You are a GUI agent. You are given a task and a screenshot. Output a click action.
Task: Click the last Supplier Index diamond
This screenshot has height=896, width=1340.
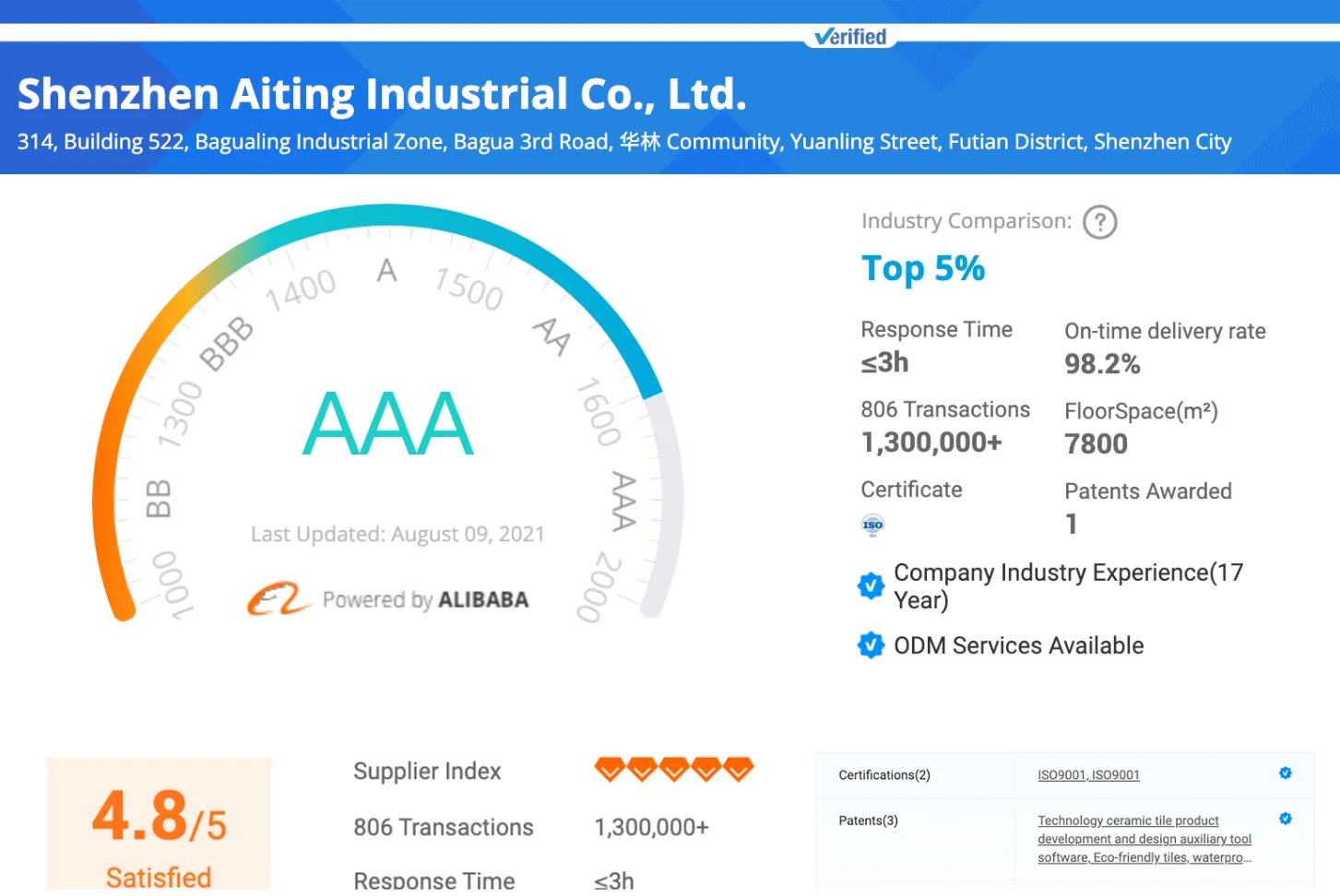(738, 769)
